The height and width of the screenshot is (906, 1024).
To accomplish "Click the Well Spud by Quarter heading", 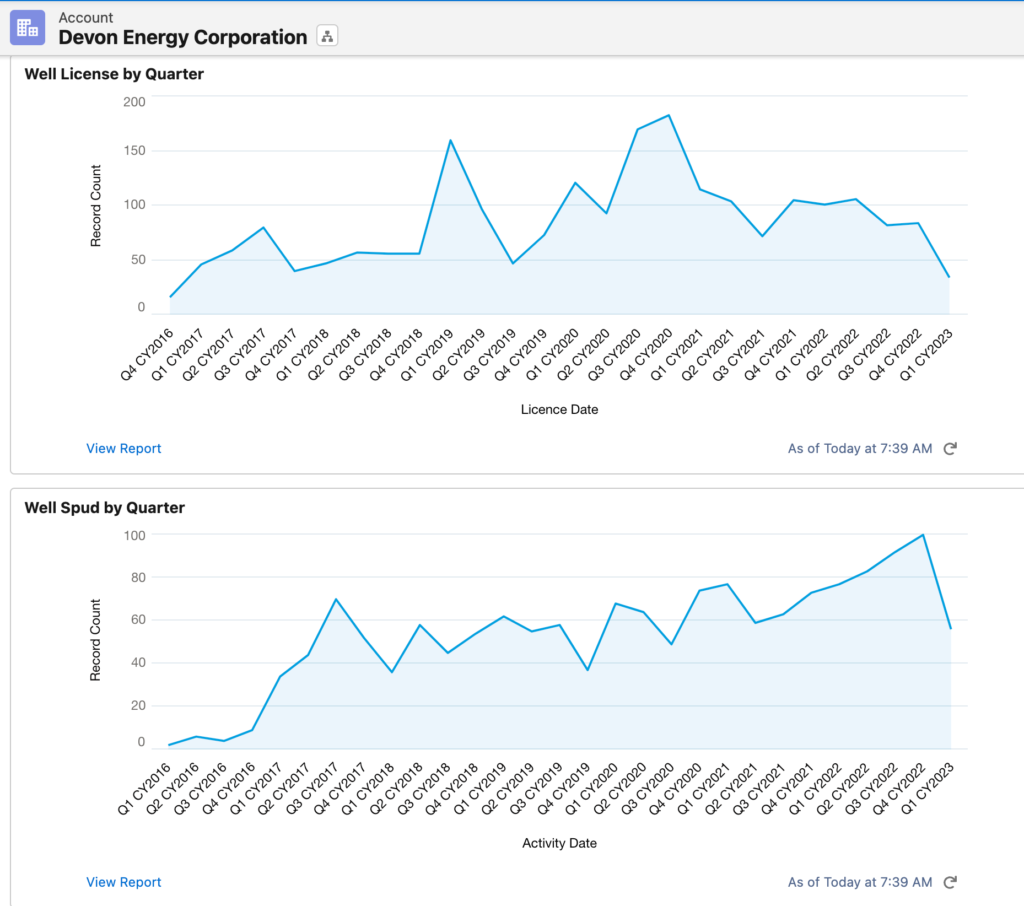I will [104, 508].
